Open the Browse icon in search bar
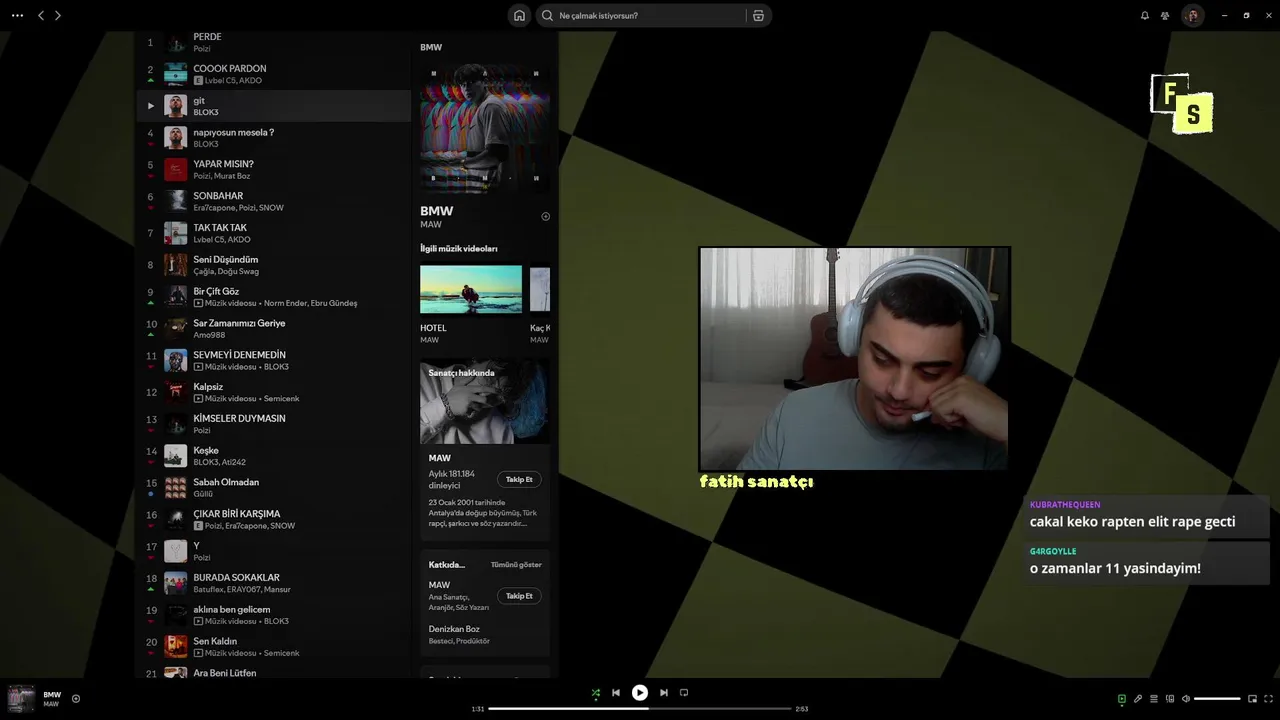 tap(758, 15)
